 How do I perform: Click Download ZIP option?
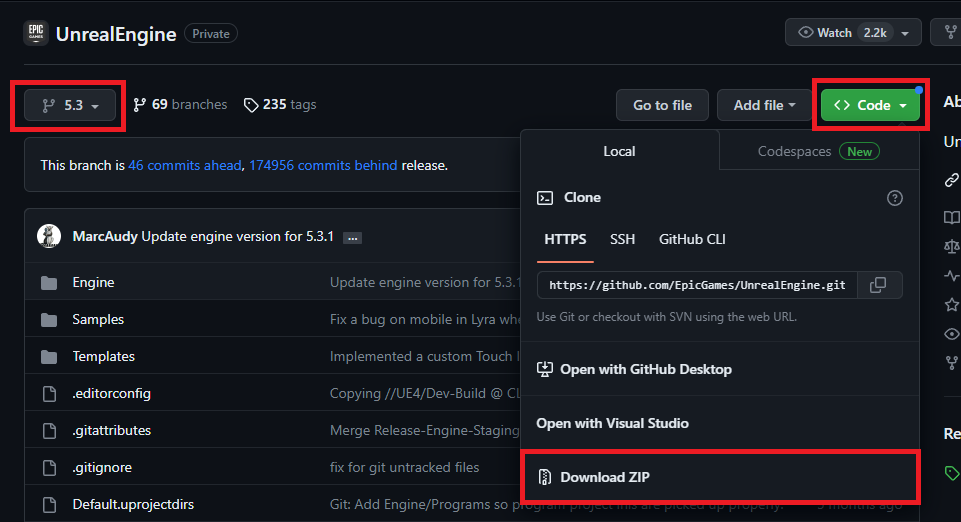(x=720, y=477)
